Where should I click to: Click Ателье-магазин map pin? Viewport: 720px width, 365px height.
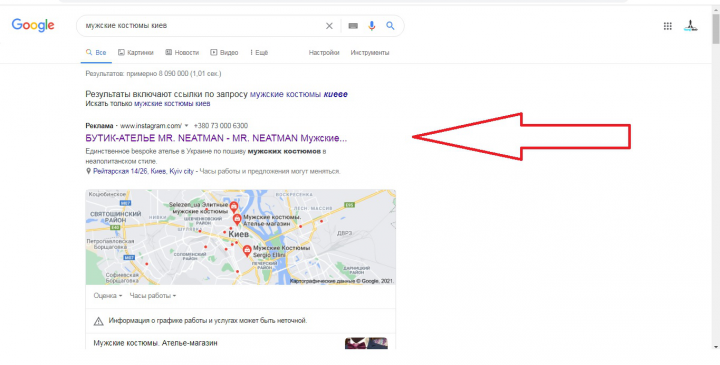[237, 219]
